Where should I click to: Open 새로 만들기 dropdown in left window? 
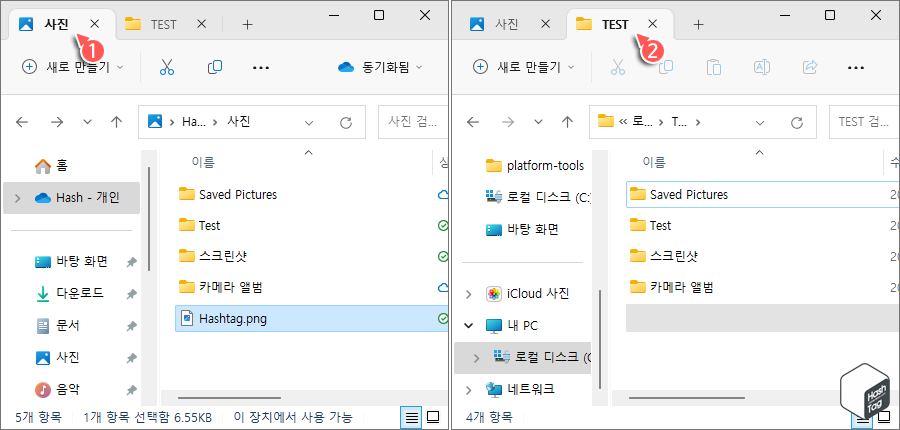coord(73,67)
